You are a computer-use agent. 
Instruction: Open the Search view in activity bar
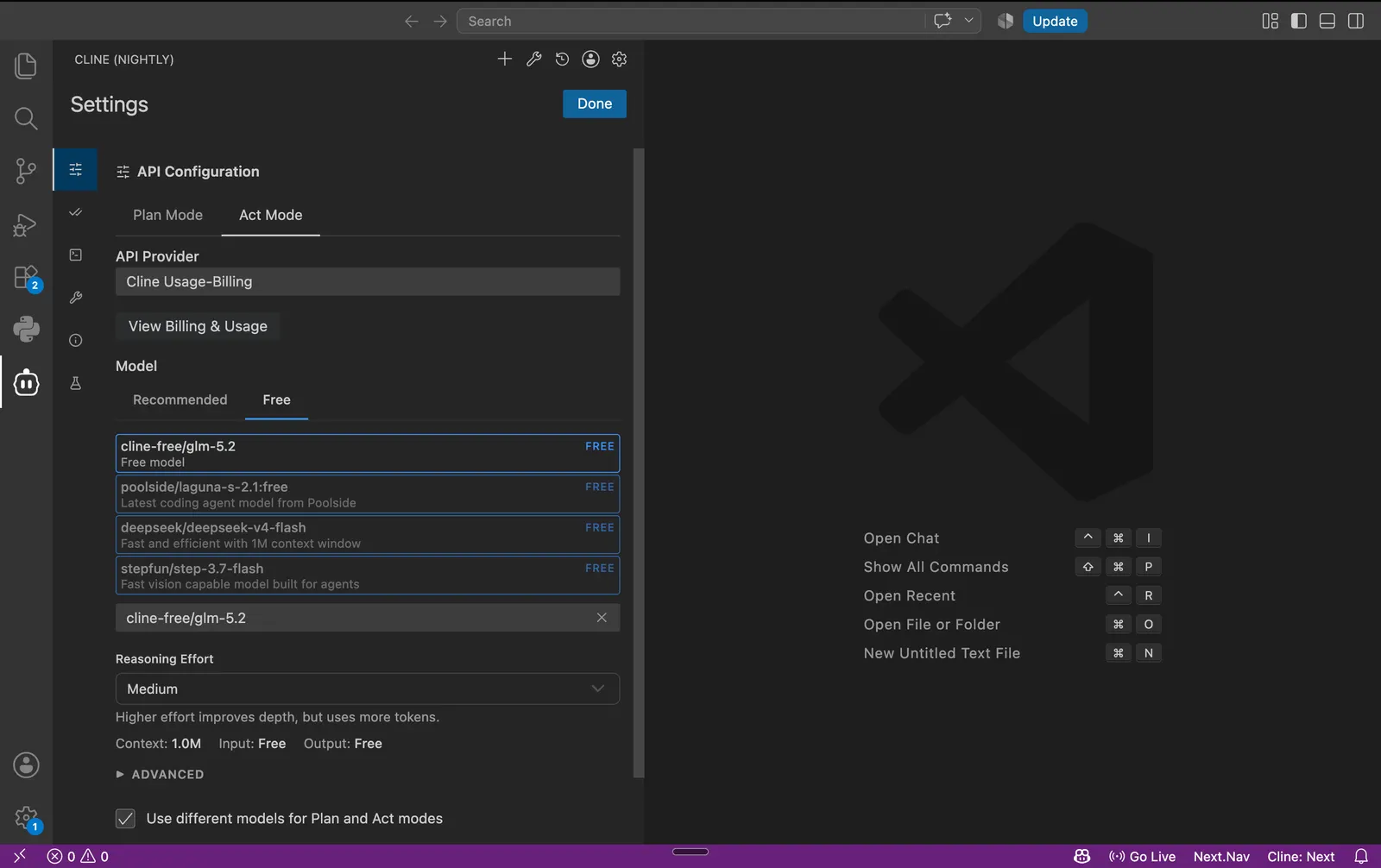26,118
